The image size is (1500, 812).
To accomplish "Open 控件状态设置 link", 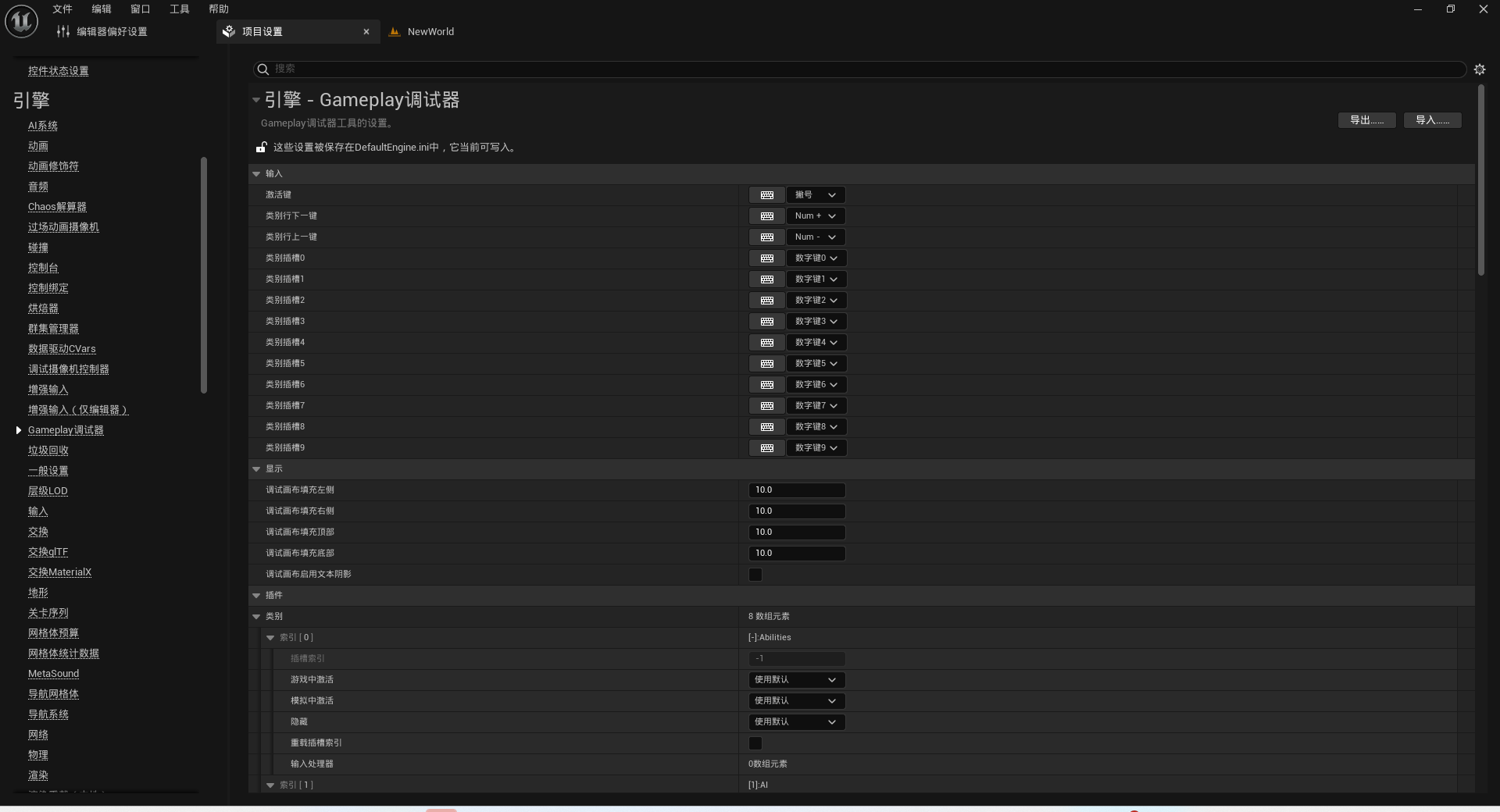I will (59, 71).
